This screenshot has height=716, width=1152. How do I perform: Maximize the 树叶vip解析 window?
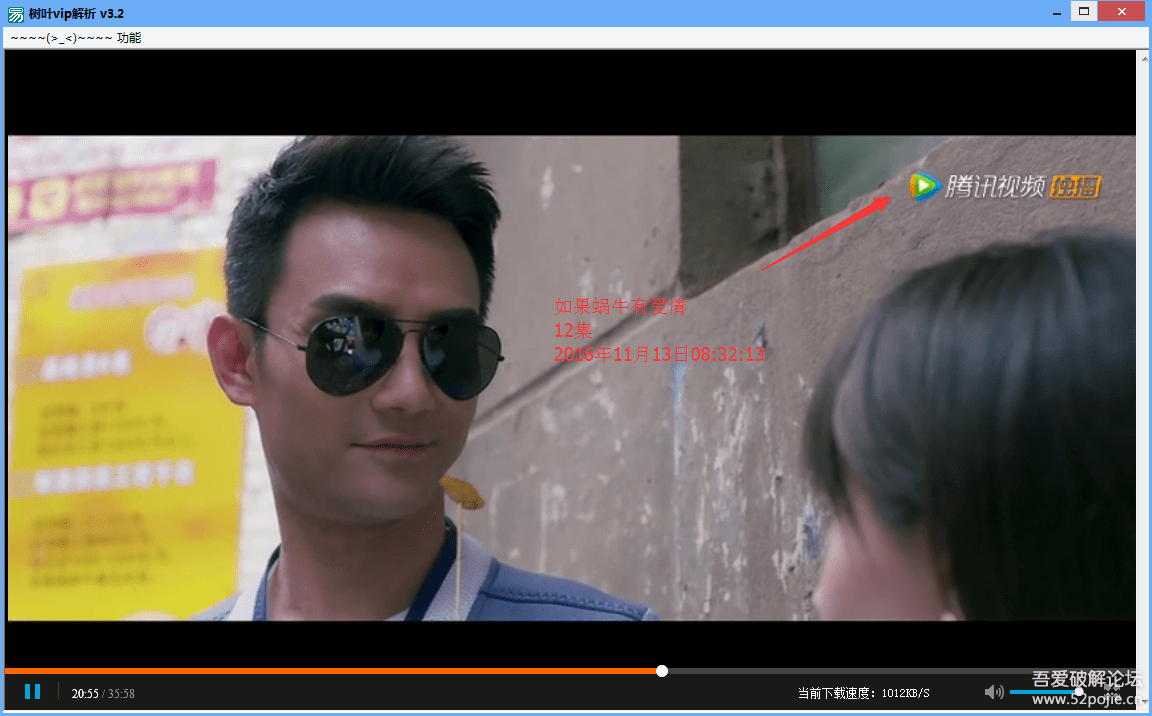[x=1084, y=11]
